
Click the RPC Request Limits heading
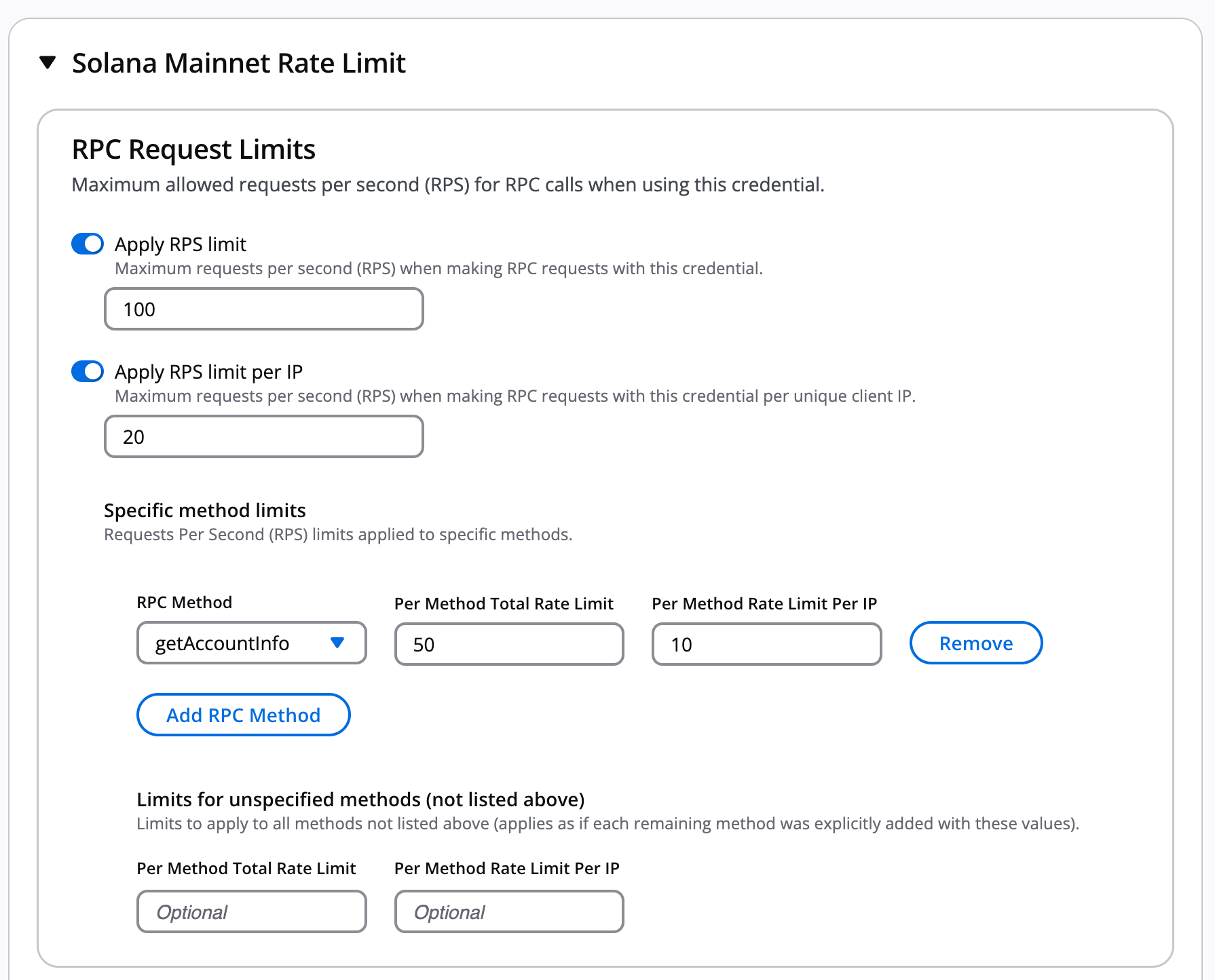pos(193,149)
